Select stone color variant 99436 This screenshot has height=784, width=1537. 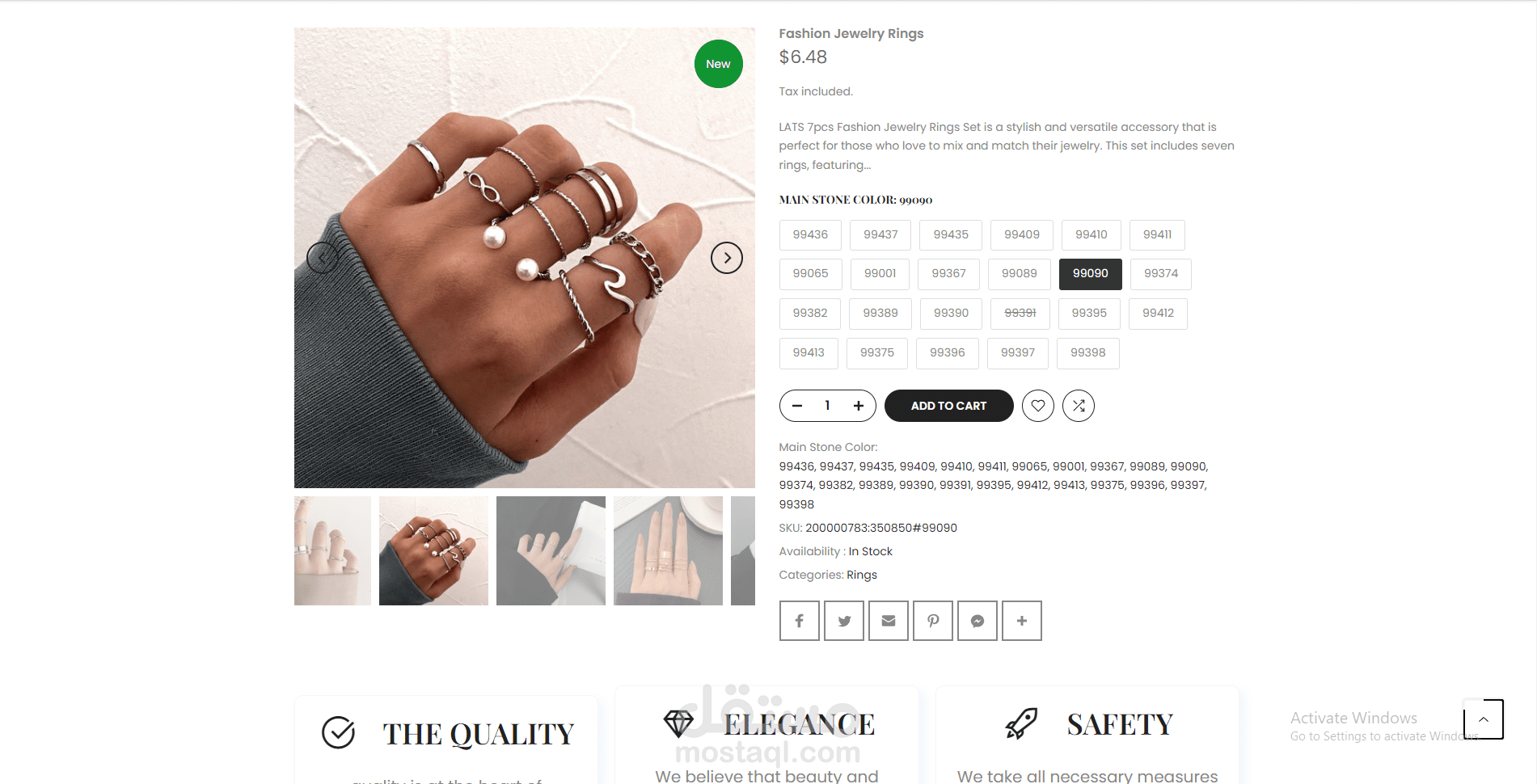pyautogui.click(x=810, y=234)
